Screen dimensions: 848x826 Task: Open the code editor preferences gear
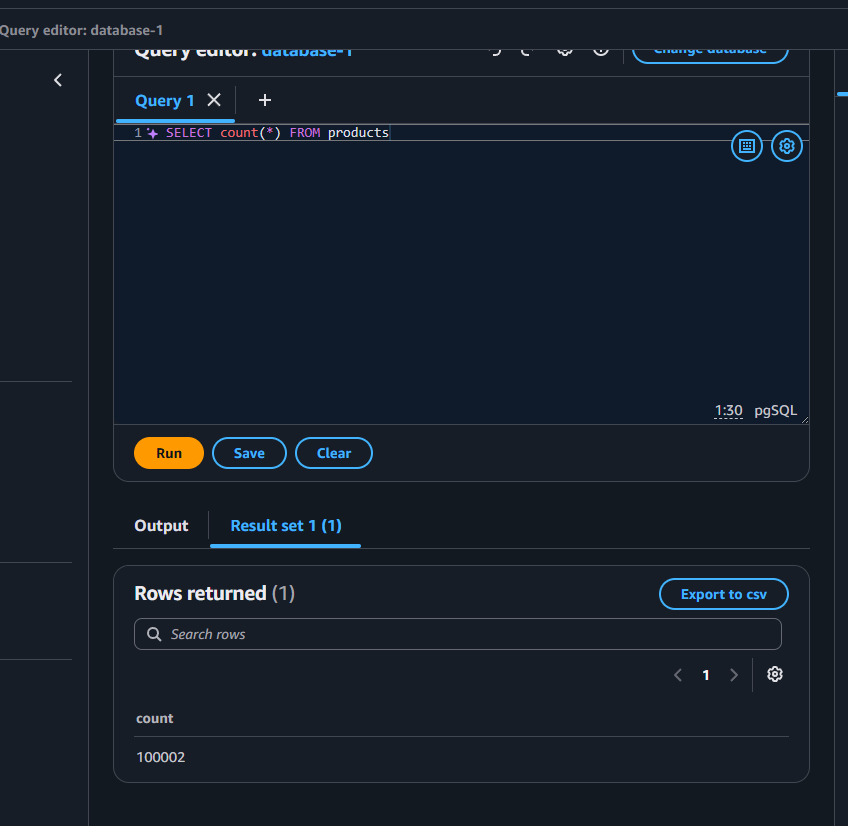tap(786, 146)
